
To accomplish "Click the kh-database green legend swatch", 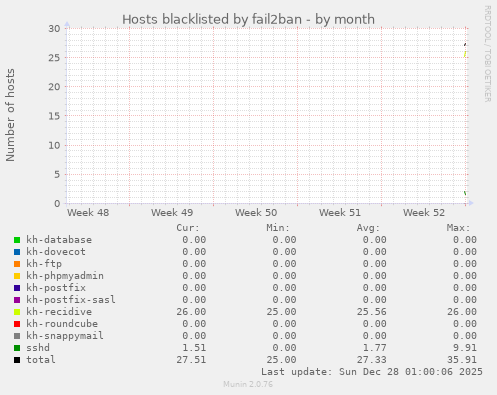I will point(17,240).
